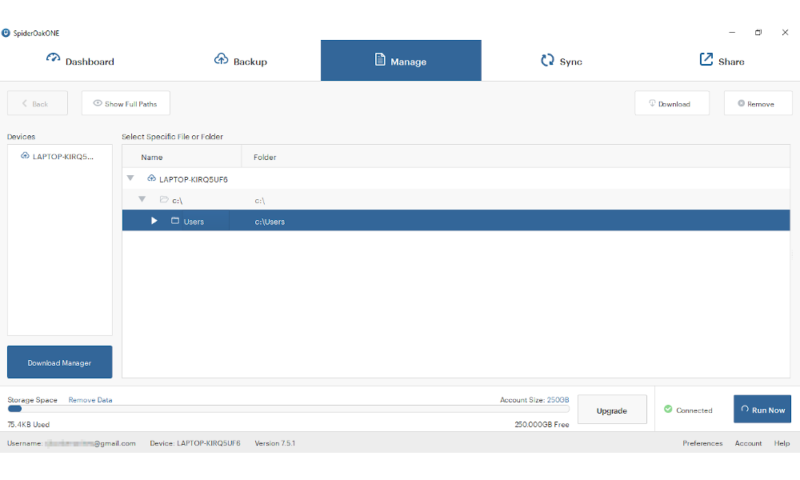Screen dimensions: 800x480
Task: Click the 250GB account size link
Action: click(558, 400)
